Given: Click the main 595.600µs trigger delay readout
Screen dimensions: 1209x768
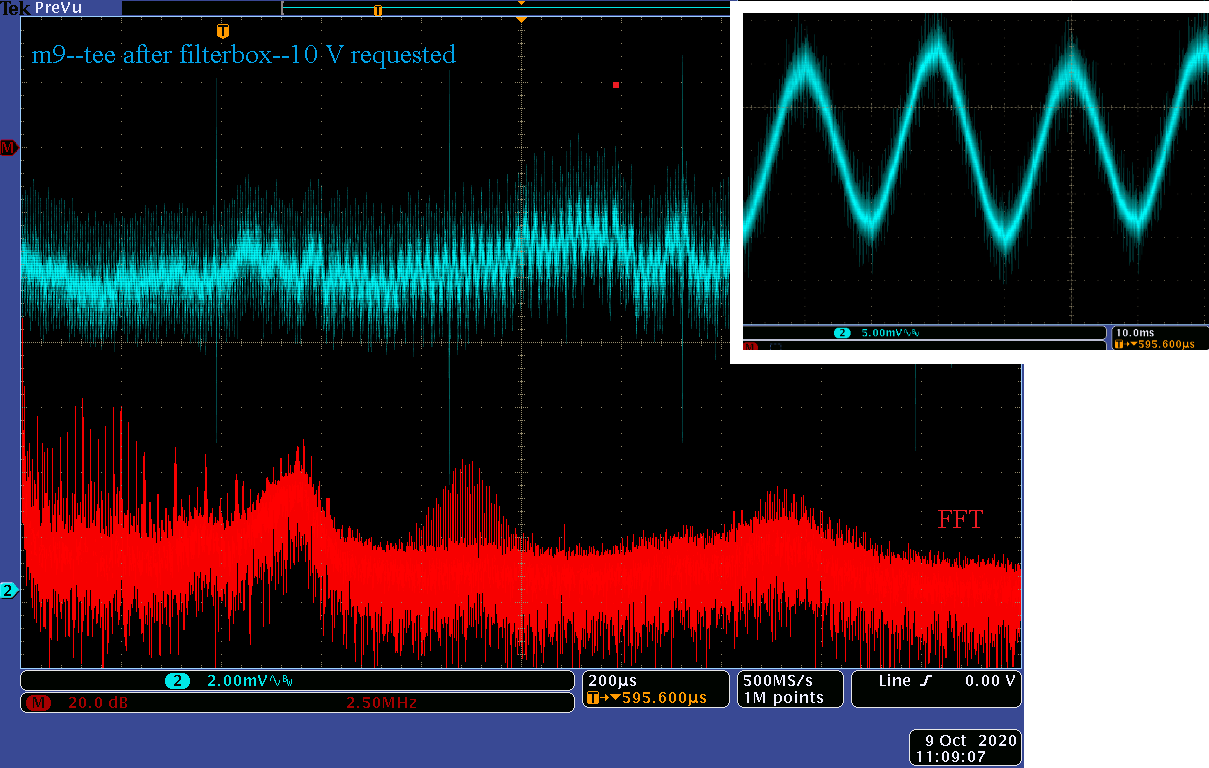Looking at the screenshot, I should [x=664, y=698].
